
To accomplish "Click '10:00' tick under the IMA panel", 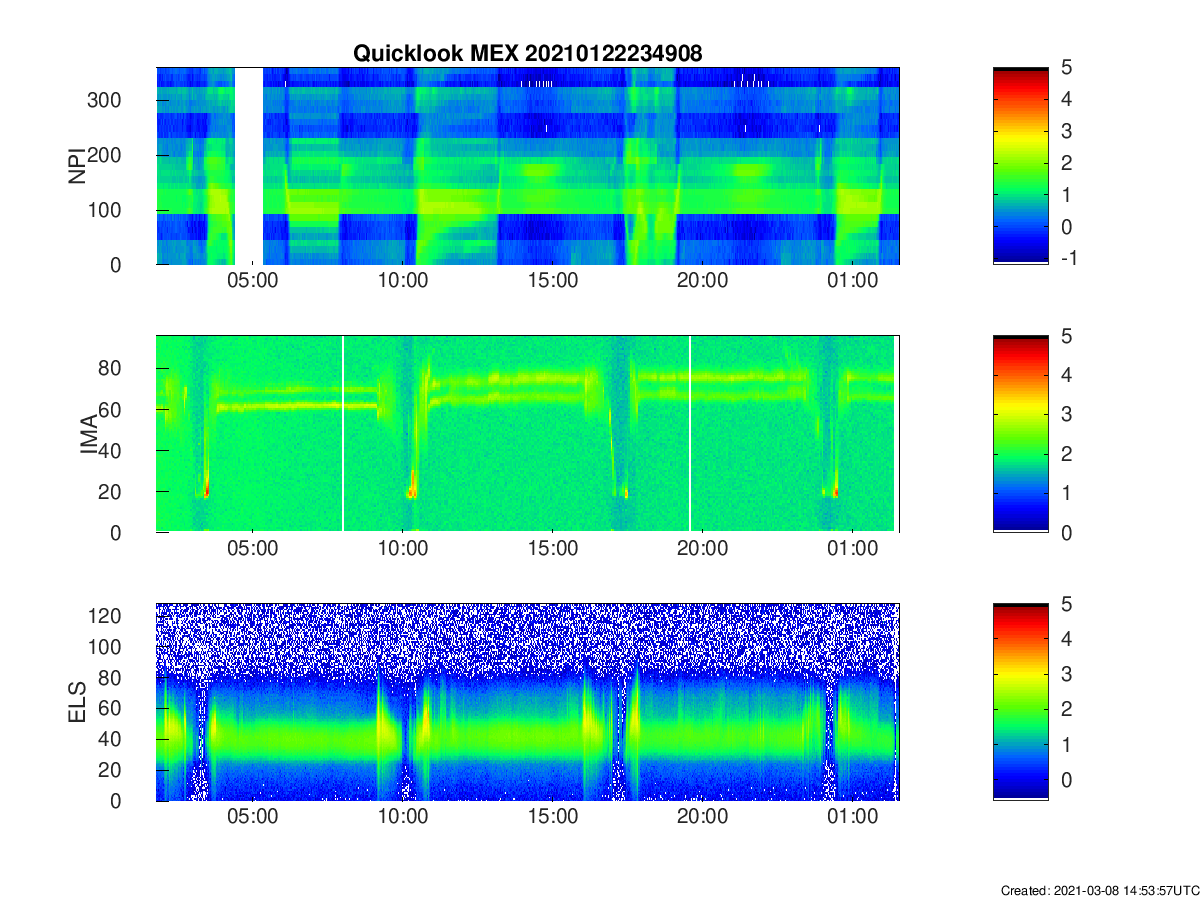I will [403, 550].
